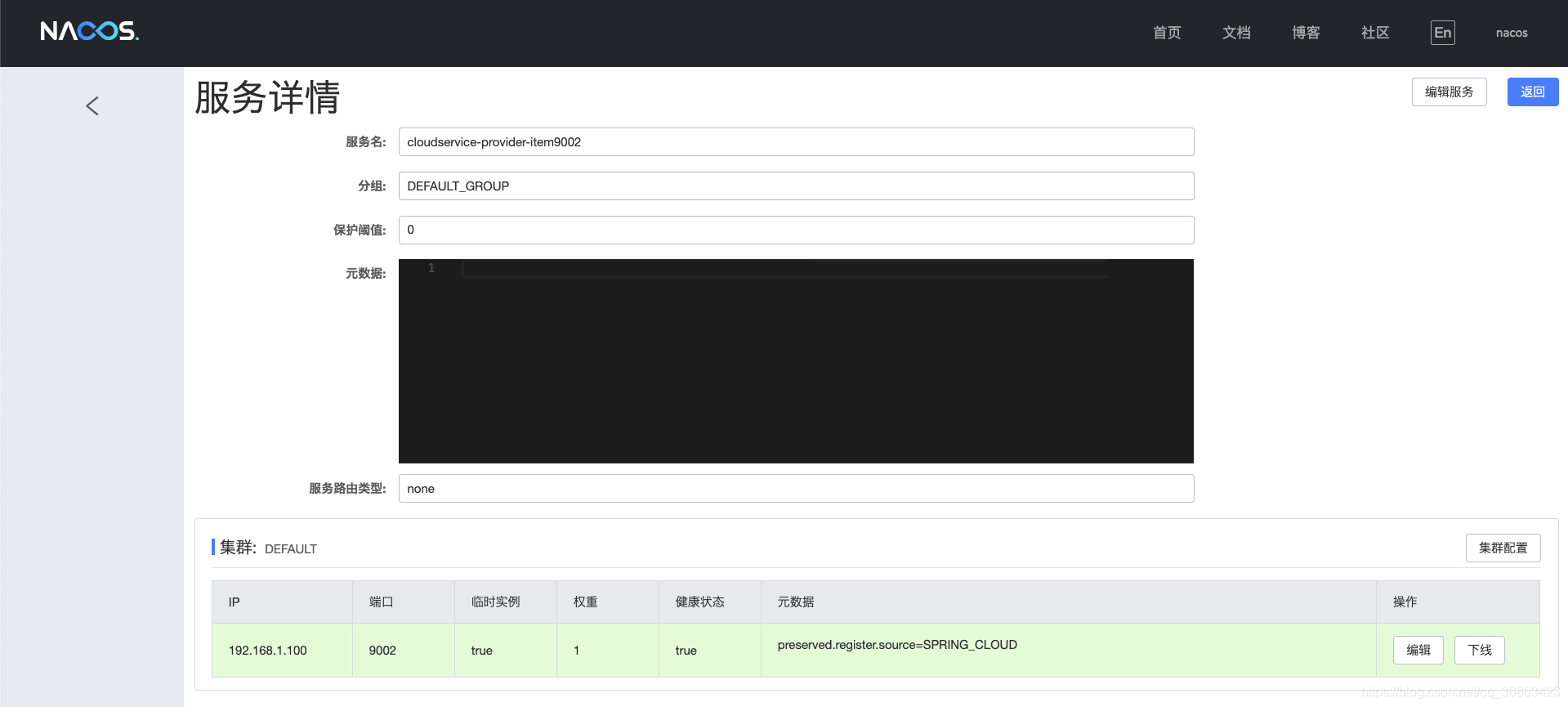Open the 博客 menu item
This screenshot has height=707, width=1568.
(1306, 33)
